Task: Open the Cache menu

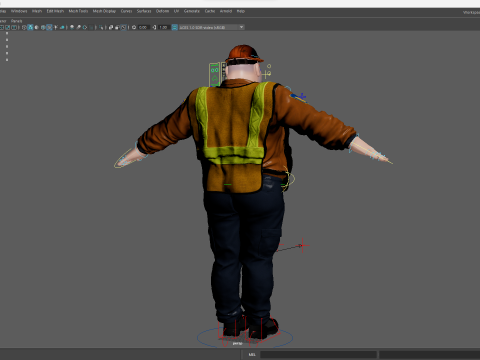Action: click(x=210, y=11)
